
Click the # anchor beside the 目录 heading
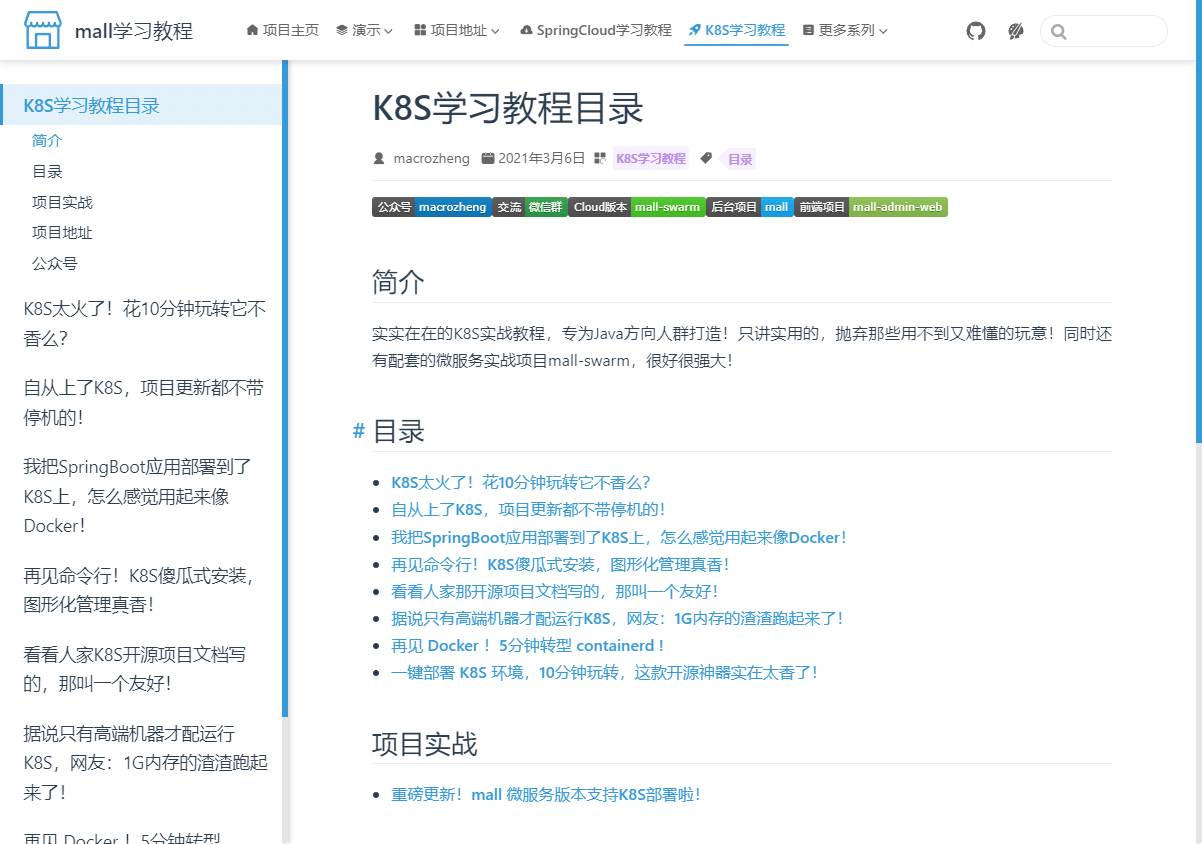tap(359, 431)
